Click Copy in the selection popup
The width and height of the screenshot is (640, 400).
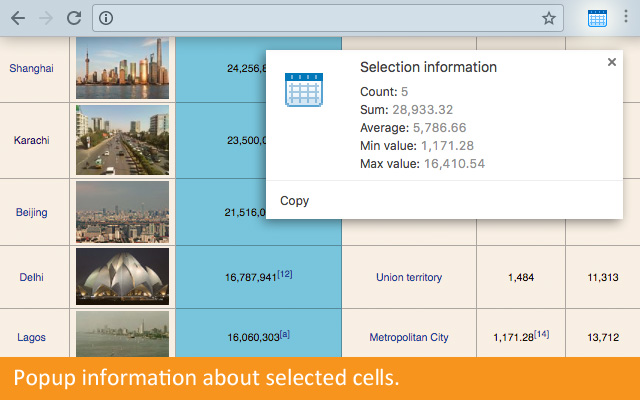pos(295,201)
